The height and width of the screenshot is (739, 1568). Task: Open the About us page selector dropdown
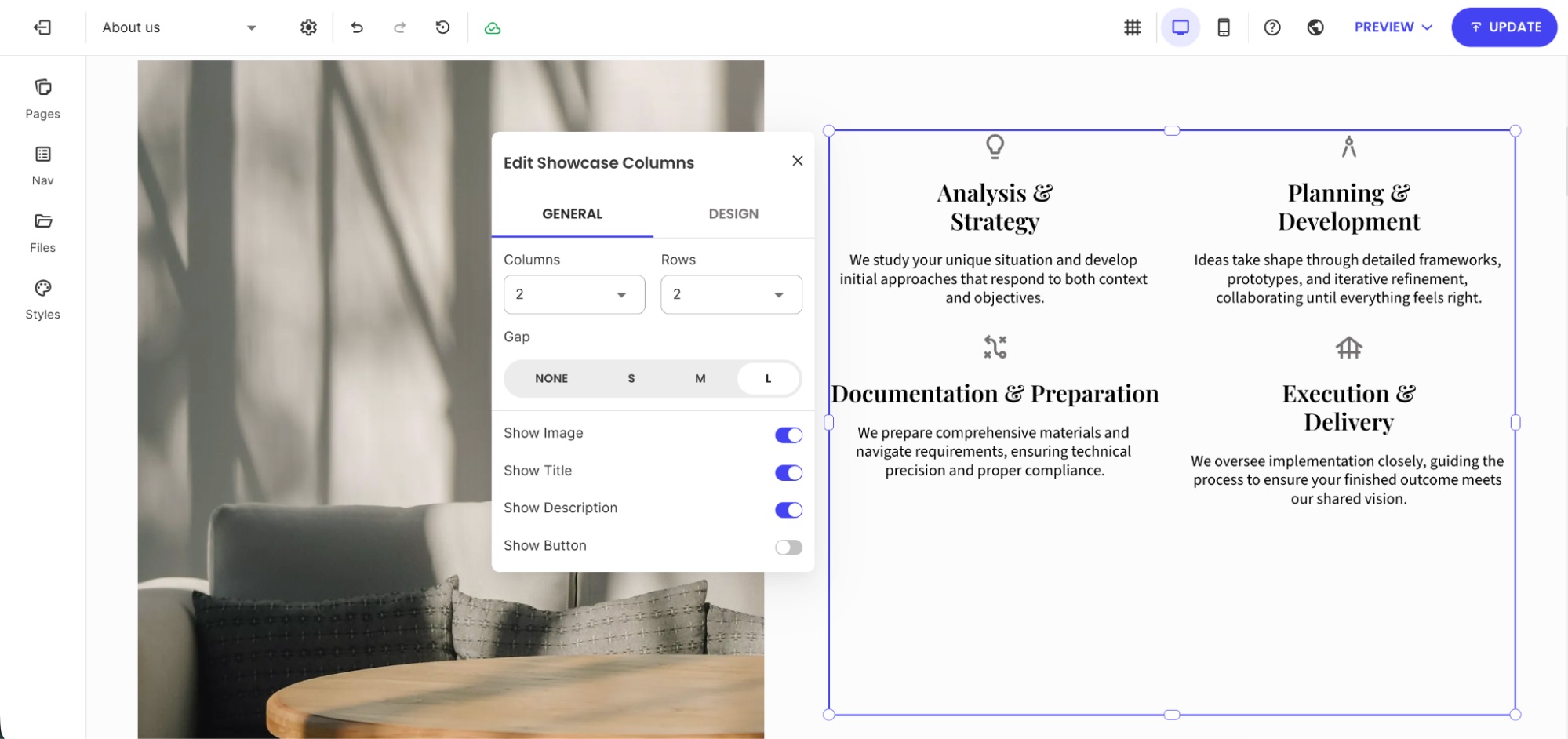coord(180,27)
